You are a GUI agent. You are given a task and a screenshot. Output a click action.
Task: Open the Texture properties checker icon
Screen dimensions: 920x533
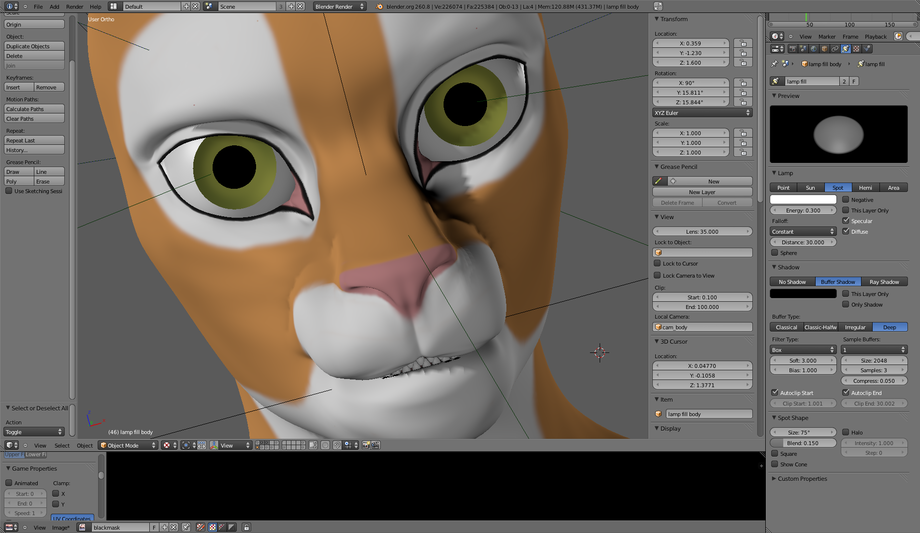pyautogui.click(x=856, y=49)
